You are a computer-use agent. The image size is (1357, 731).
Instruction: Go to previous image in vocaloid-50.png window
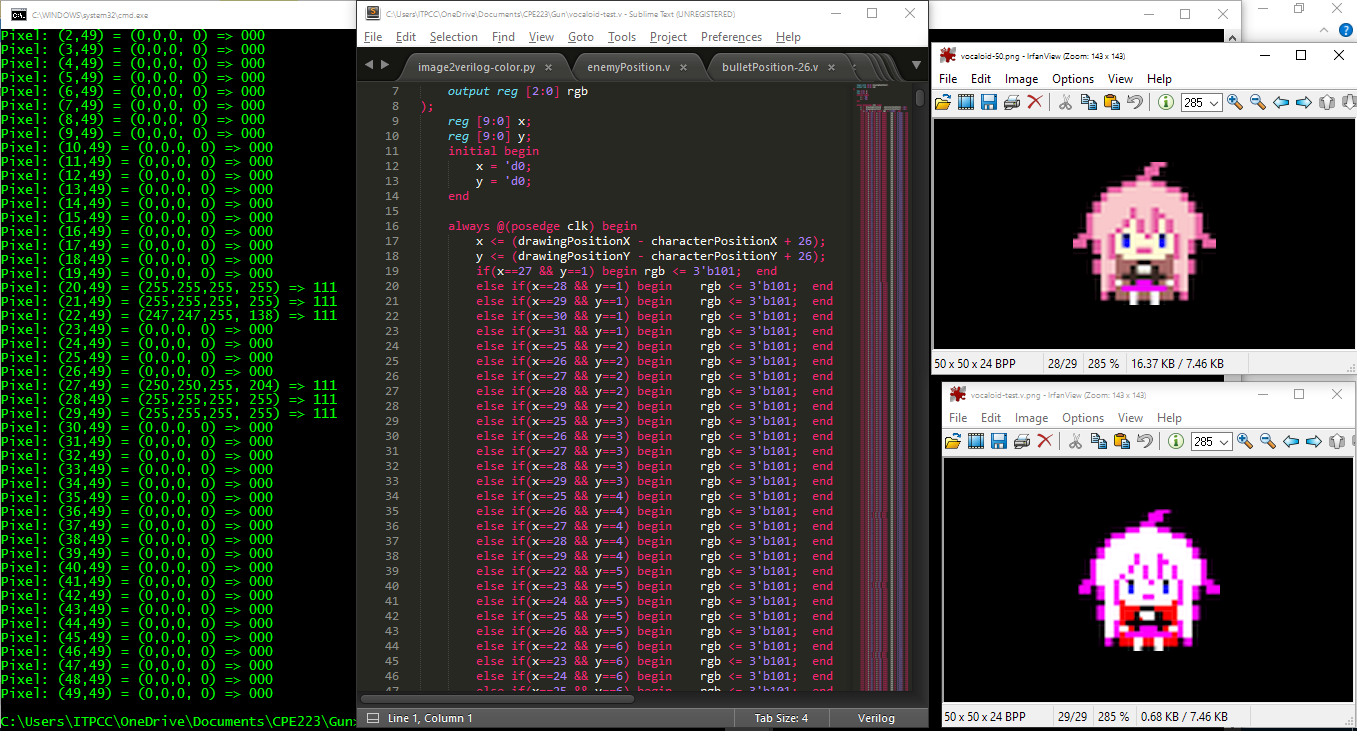[1281, 102]
